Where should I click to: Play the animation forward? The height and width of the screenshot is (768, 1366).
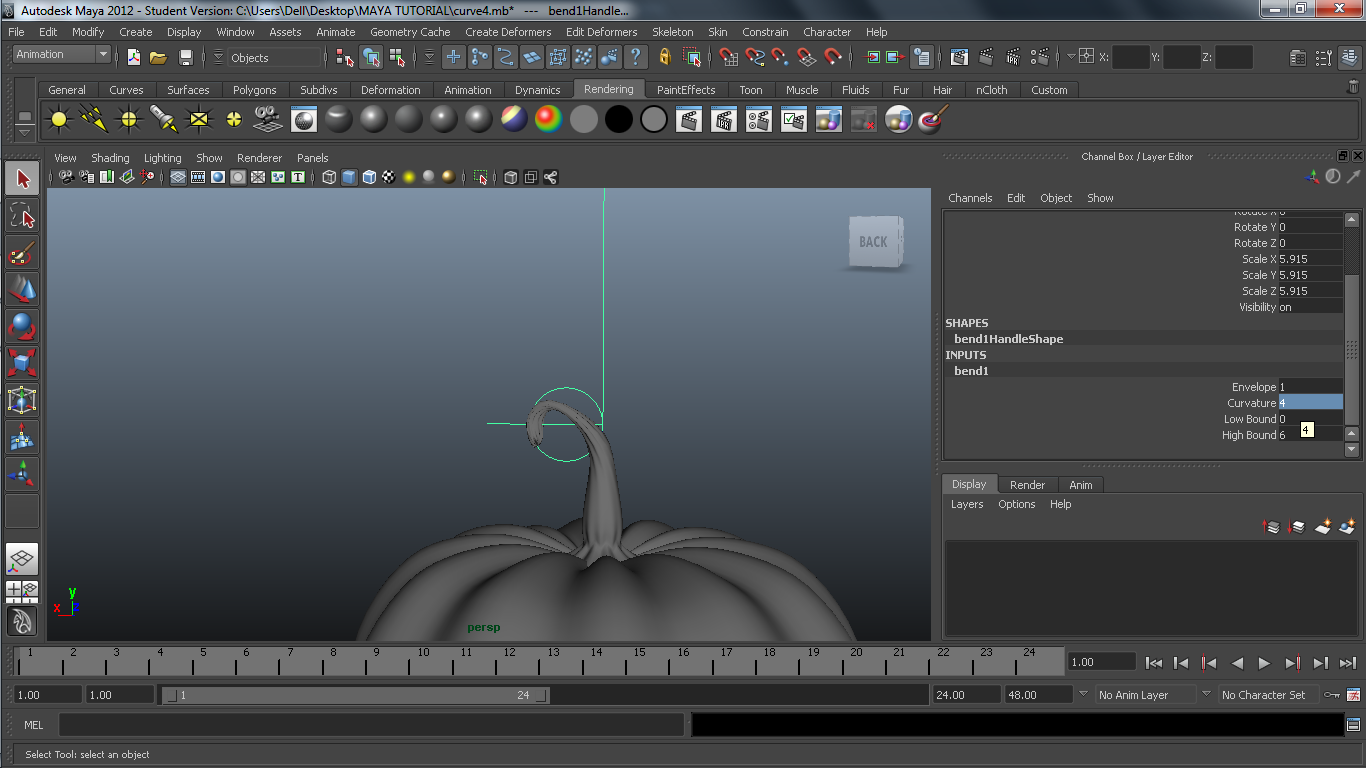coord(1264,662)
